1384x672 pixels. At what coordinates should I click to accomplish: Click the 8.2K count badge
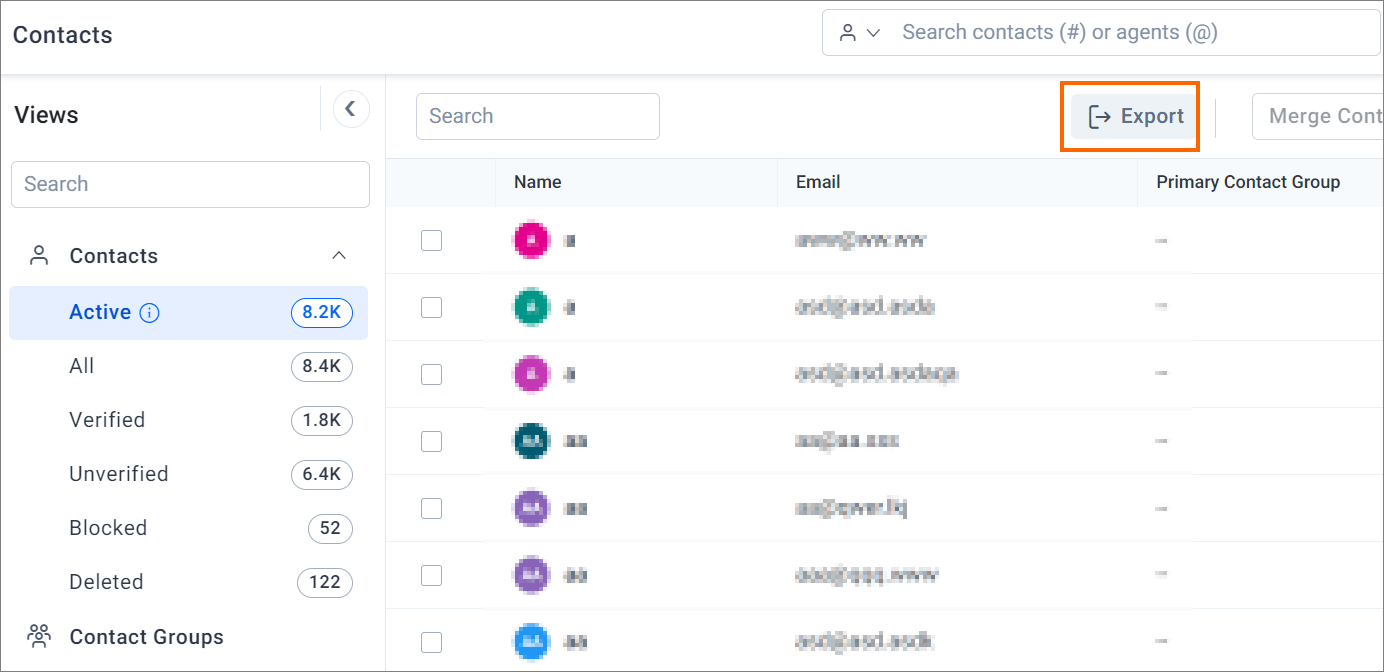[322, 313]
